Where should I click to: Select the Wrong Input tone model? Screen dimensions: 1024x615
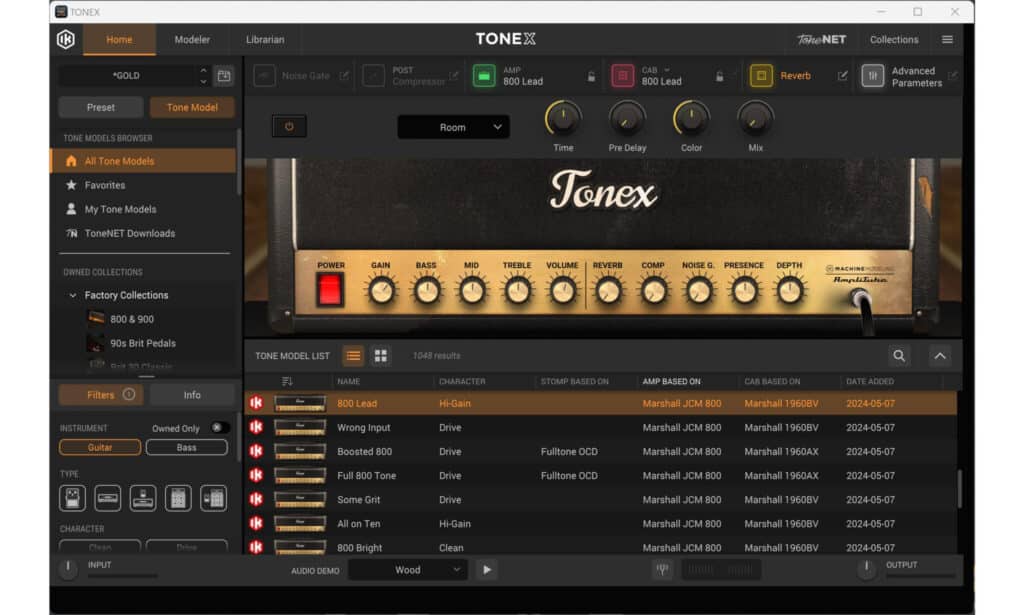(601, 428)
